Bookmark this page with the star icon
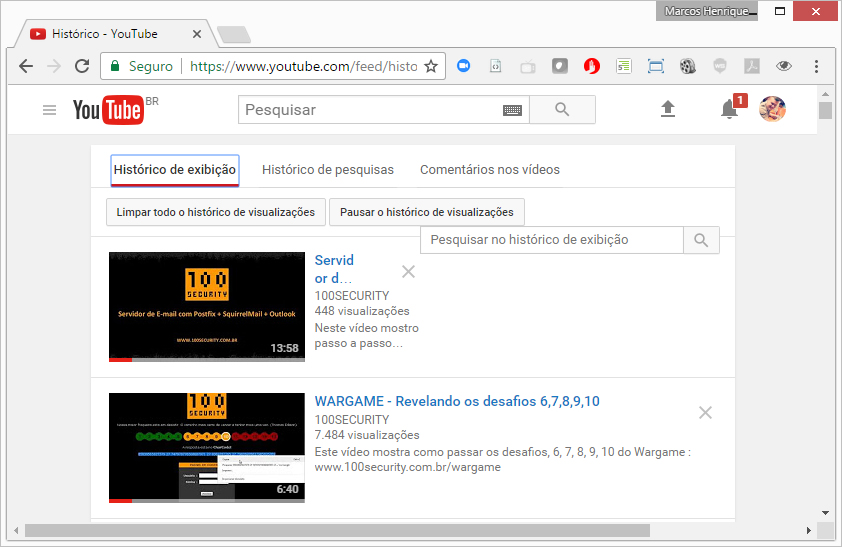 pyautogui.click(x=431, y=67)
